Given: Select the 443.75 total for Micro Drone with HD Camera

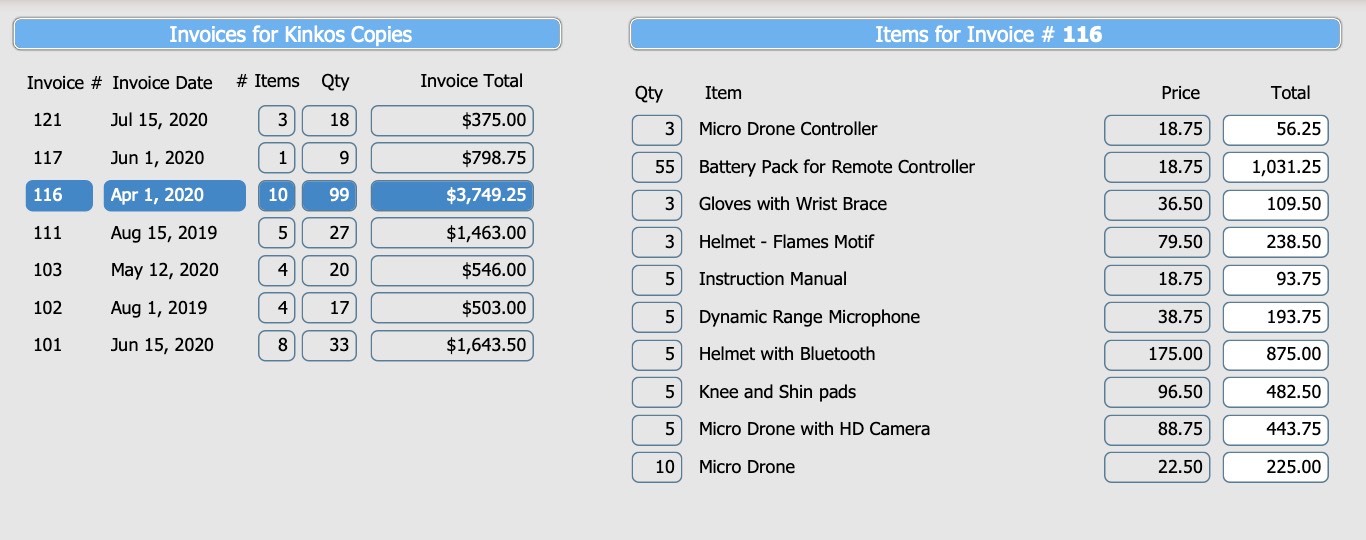Looking at the screenshot, I should pyautogui.click(x=1276, y=429).
